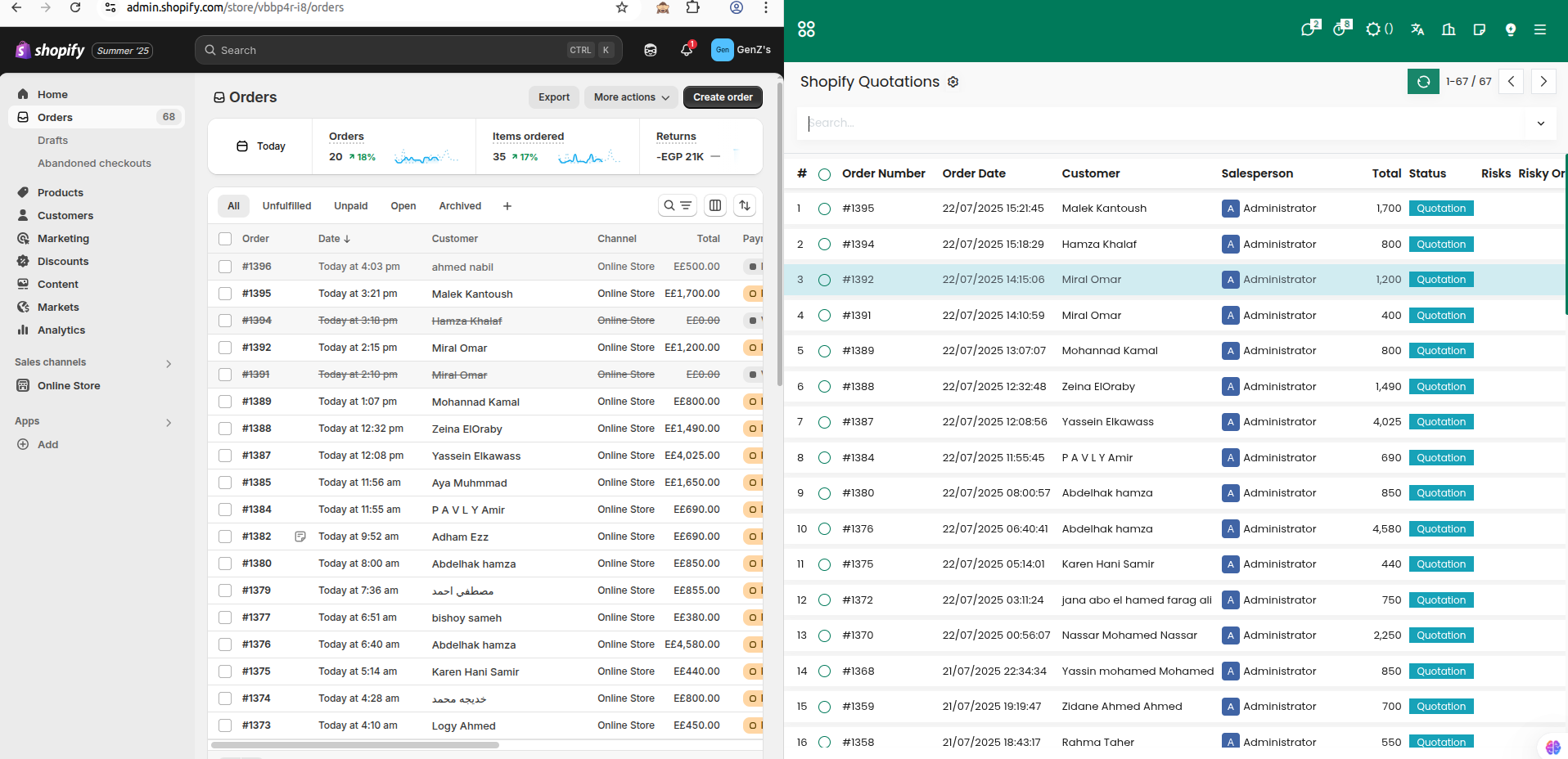Click the Shopify notifications bell
Screen dimensions: 1568x759
click(687, 50)
